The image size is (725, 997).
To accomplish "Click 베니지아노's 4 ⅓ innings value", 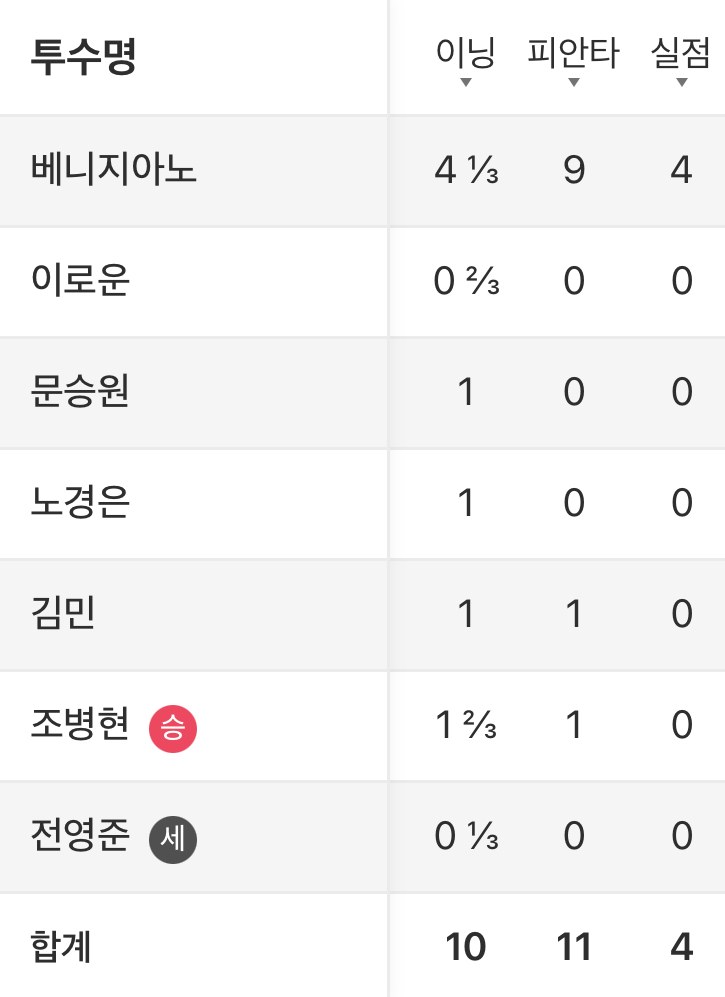I will [466, 171].
